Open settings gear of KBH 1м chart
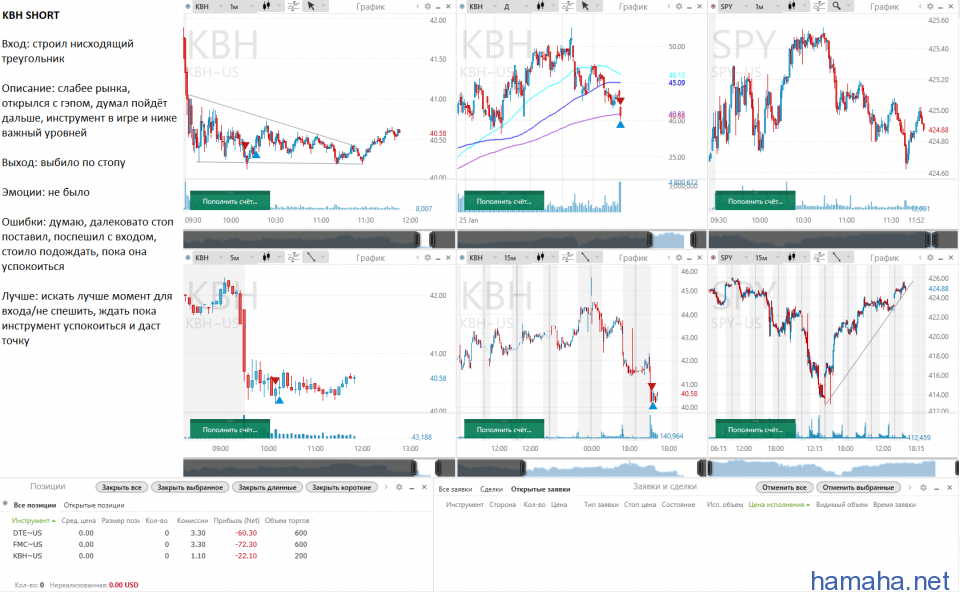960x592 pixels. pos(427,6)
